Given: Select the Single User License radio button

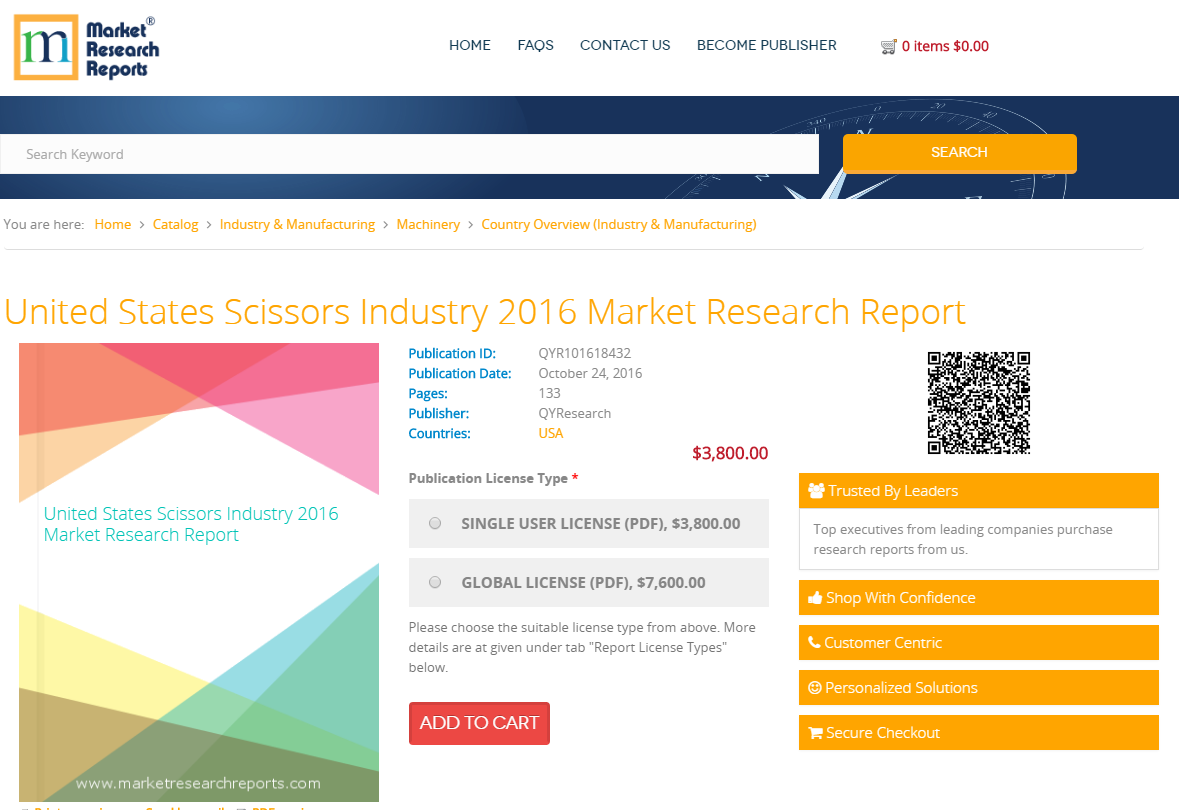Looking at the screenshot, I should [x=435, y=523].
